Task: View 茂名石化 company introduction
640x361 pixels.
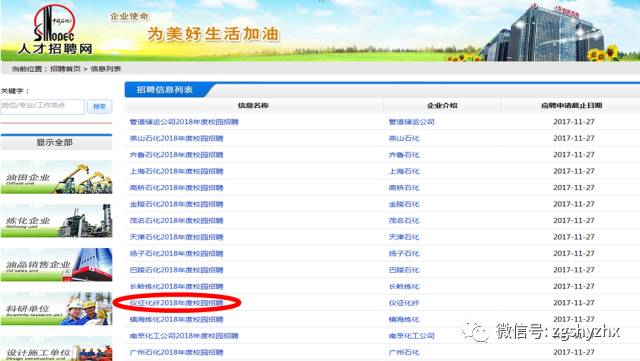Action: click(404, 221)
